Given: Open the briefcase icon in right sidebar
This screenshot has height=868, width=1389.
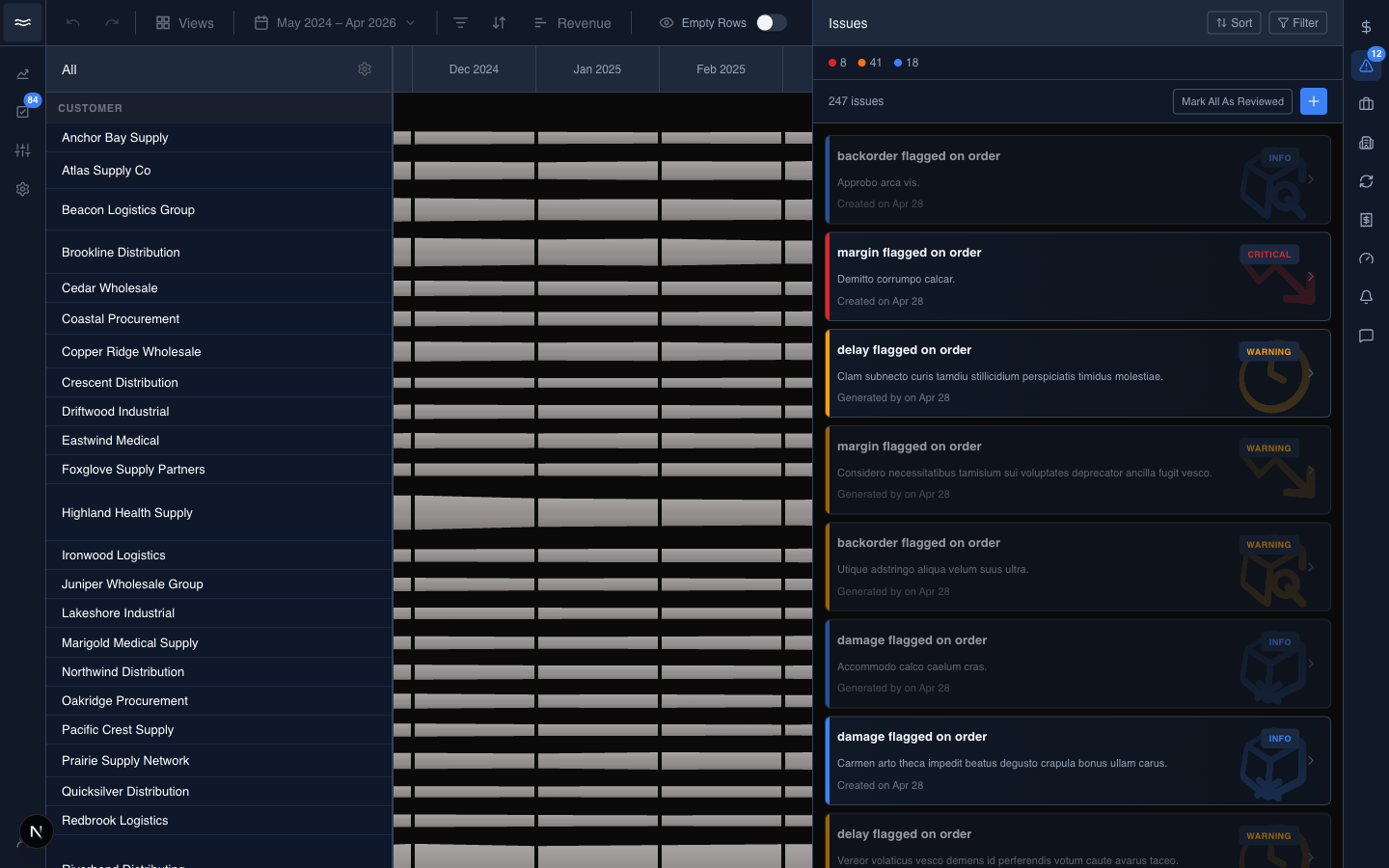Looking at the screenshot, I should coord(1366,104).
